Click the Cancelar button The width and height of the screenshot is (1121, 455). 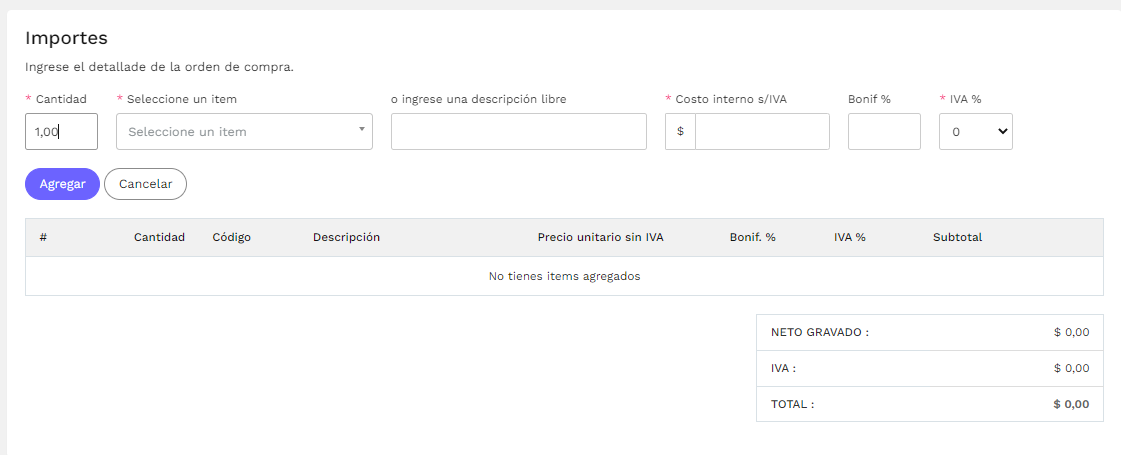coord(145,184)
